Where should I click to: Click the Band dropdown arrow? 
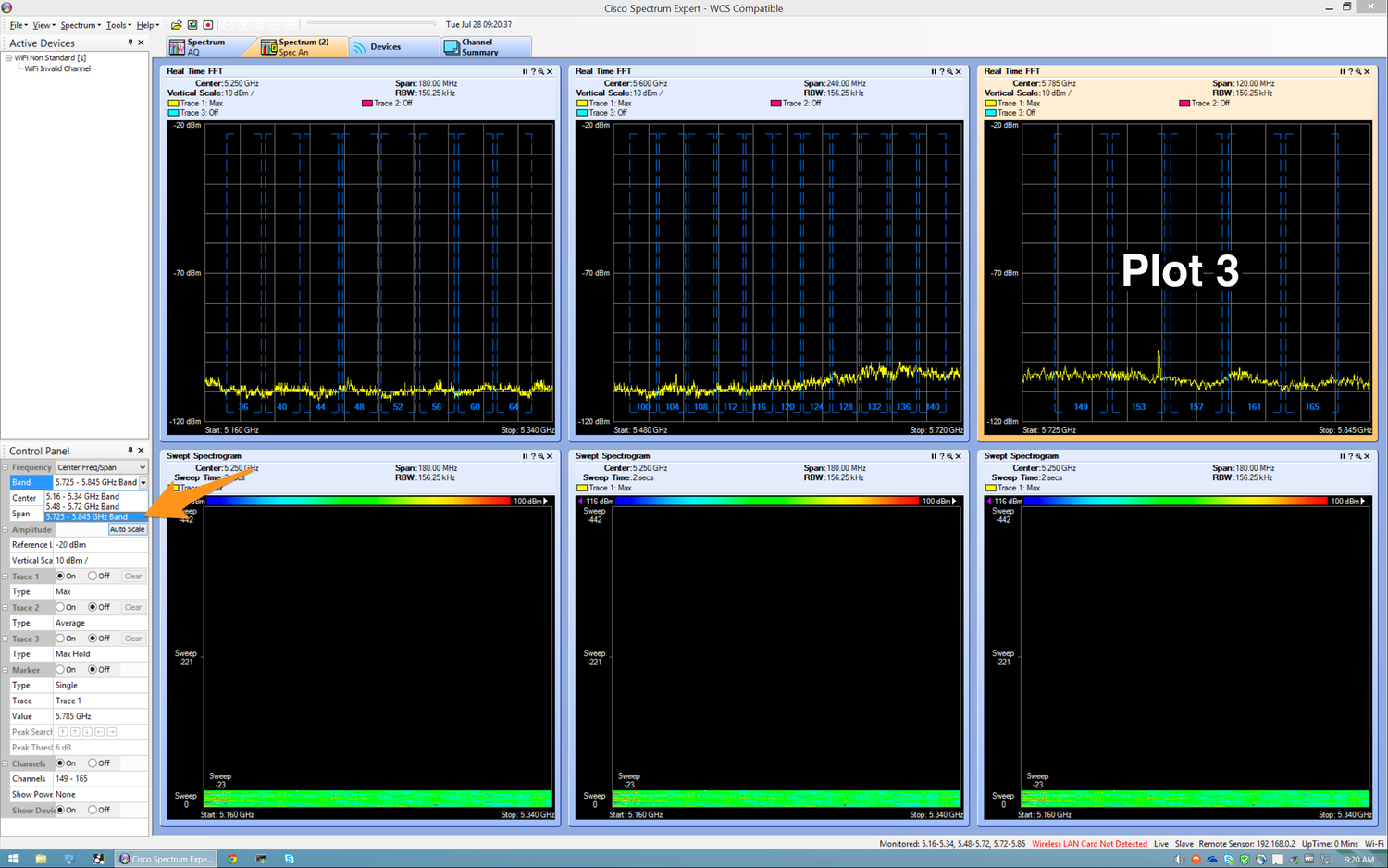click(143, 482)
